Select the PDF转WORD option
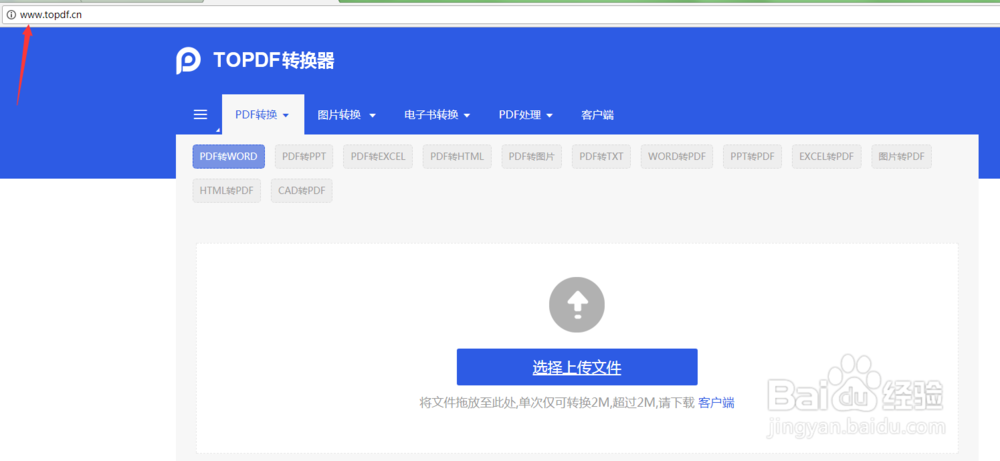Viewport: 1000px width, 461px height. point(228,156)
